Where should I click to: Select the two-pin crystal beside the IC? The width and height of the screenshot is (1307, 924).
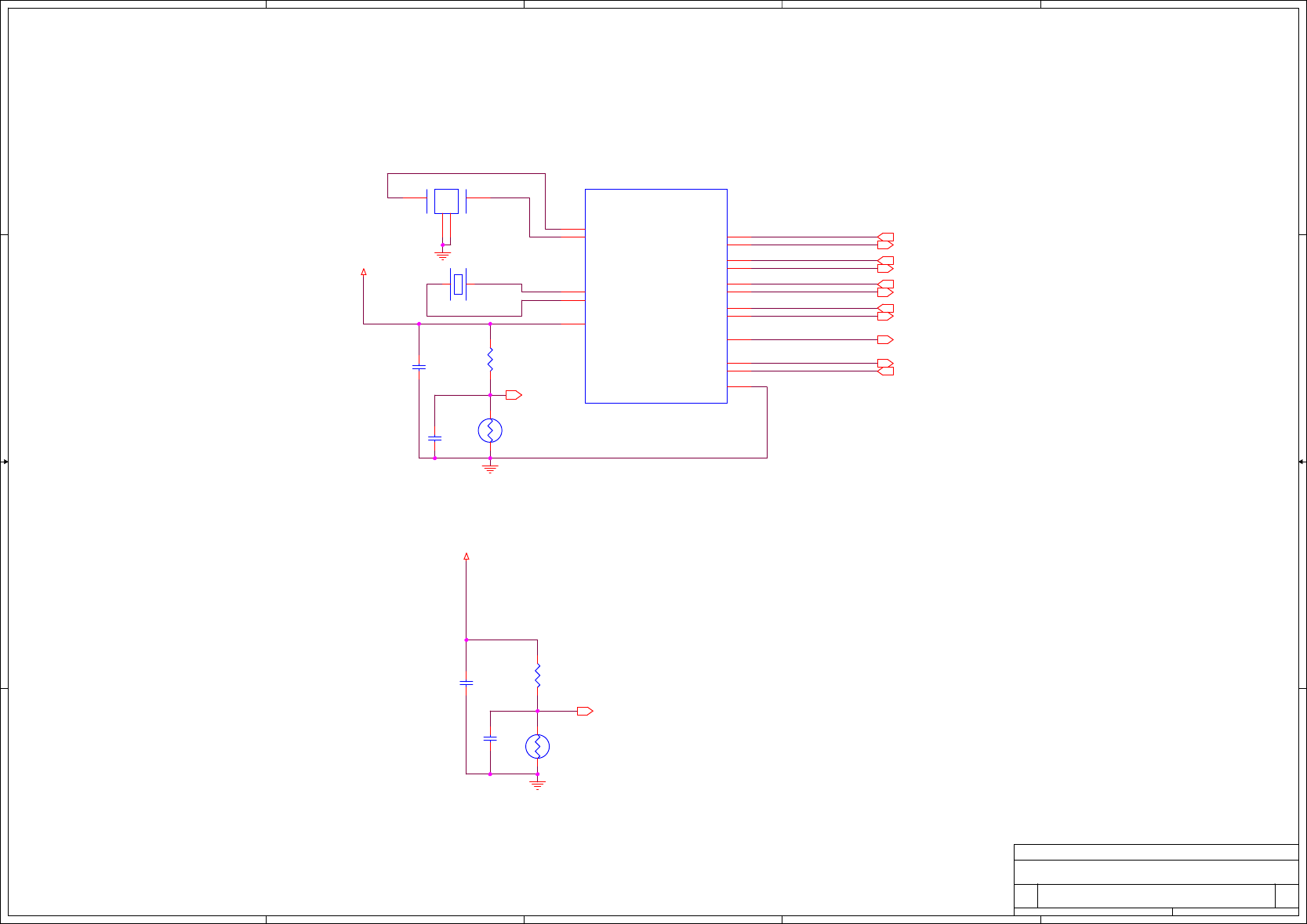[458, 284]
